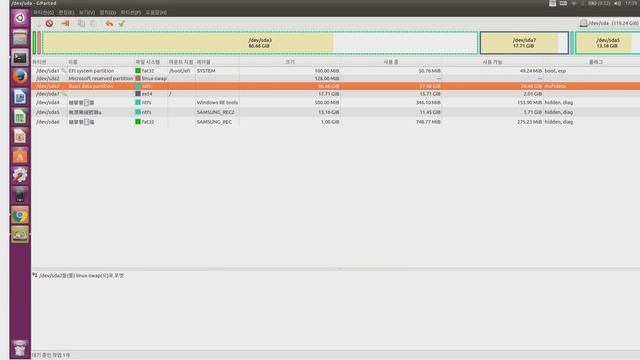Click the Mount Point (마운트 지점) column header
This screenshot has width=640, height=360.
[181, 62]
